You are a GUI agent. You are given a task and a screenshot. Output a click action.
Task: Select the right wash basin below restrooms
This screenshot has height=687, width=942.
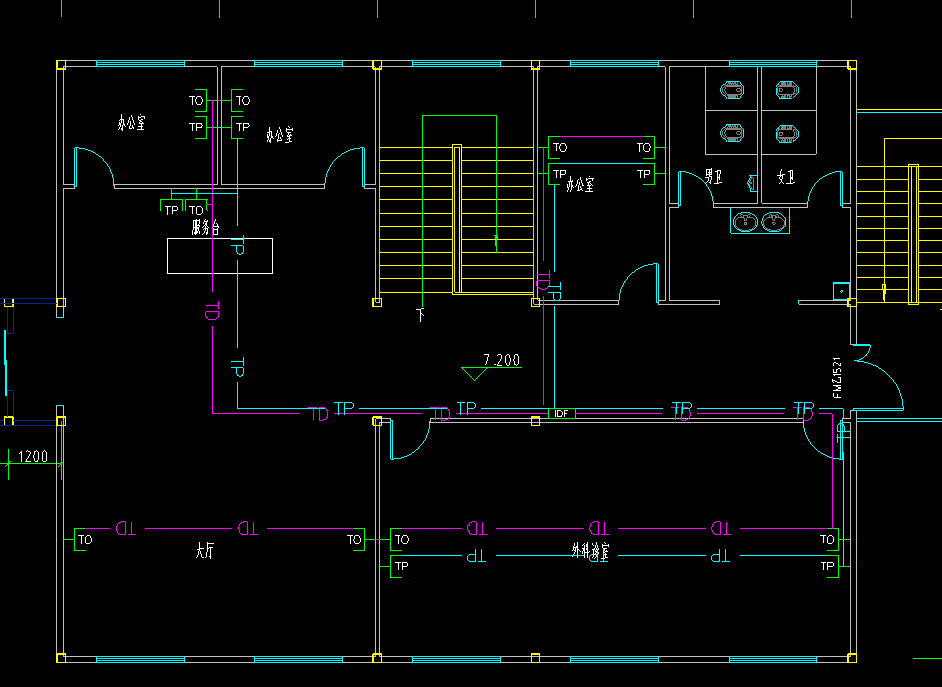tap(774, 221)
